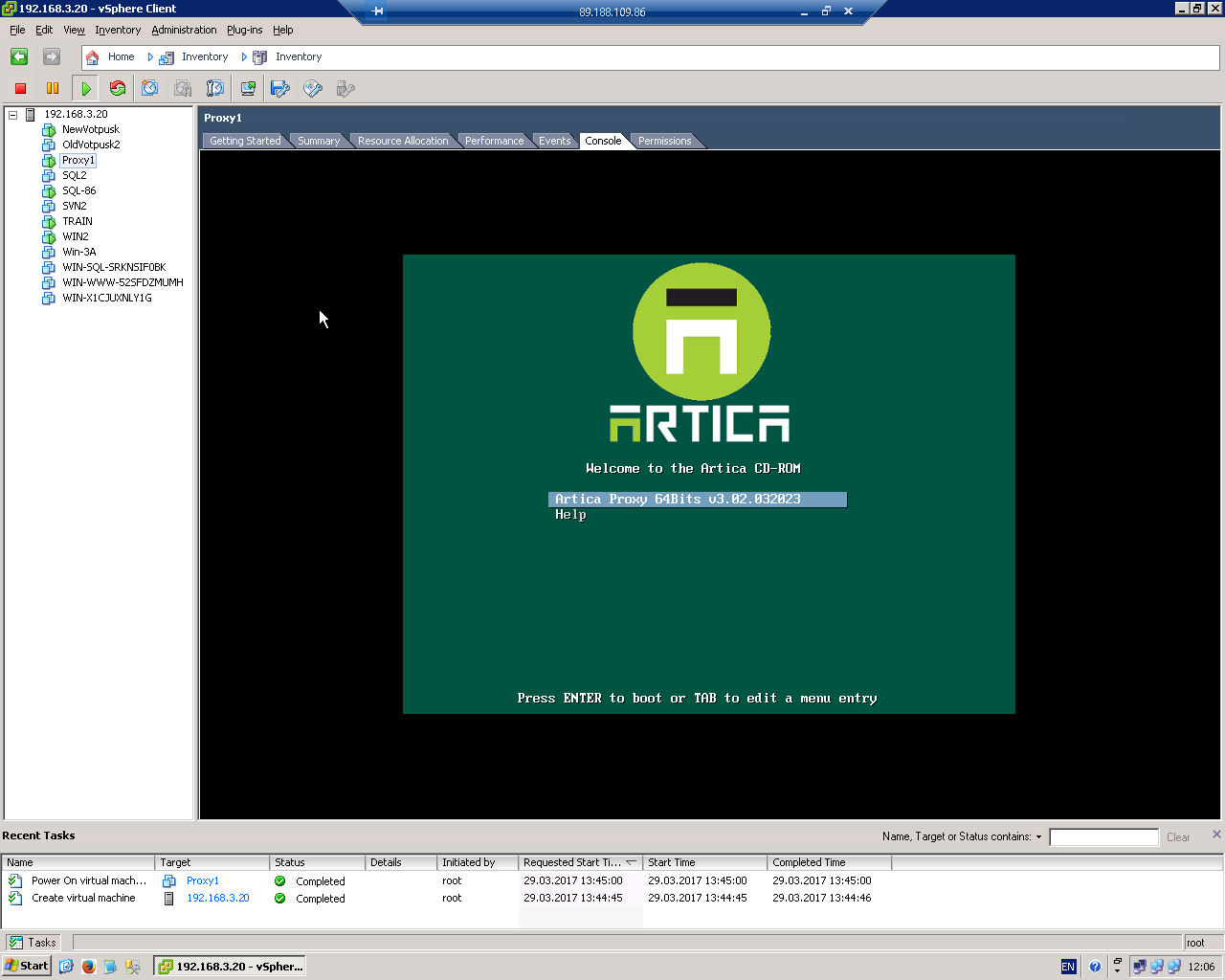This screenshot has width=1225, height=980.
Task: Click the 192.168.3.20 target link in Recent Tasks
Action: point(218,898)
